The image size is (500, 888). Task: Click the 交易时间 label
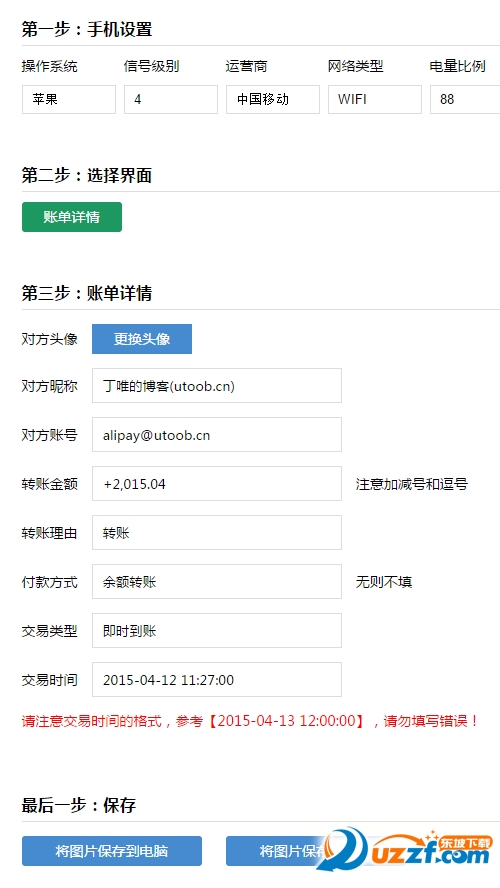[x=49, y=680]
